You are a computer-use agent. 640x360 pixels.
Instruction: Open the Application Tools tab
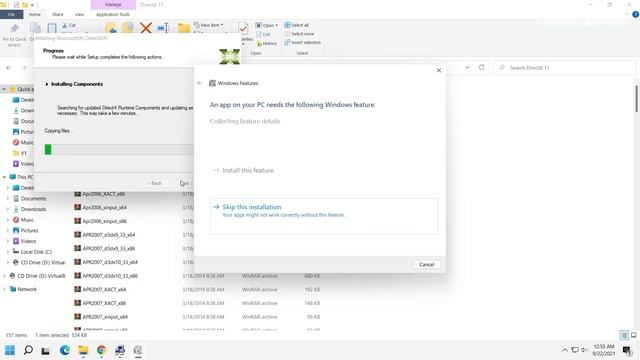(x=113, y=14)
